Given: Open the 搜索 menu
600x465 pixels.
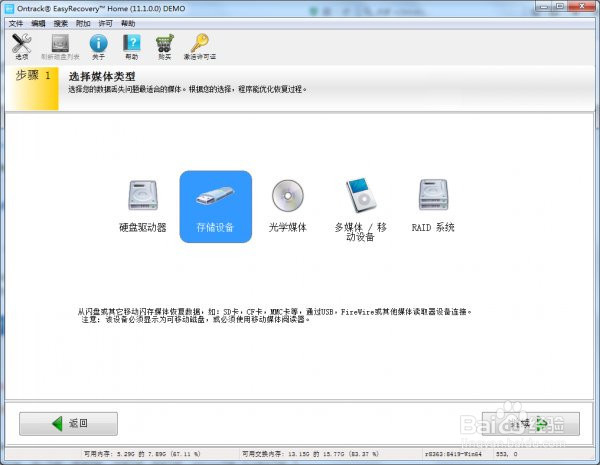Looking at the screenshot, I should tap(60, 24).
